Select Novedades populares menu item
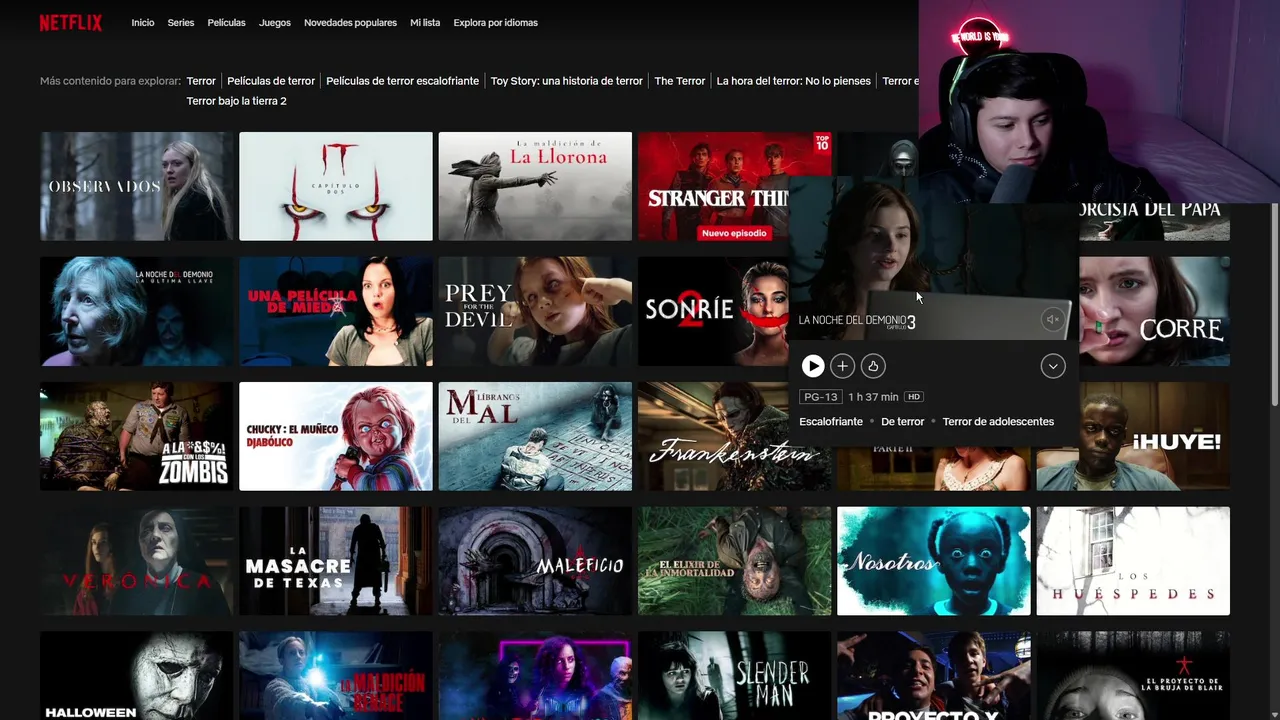1280x720 pixels. (x=350, y=23)
